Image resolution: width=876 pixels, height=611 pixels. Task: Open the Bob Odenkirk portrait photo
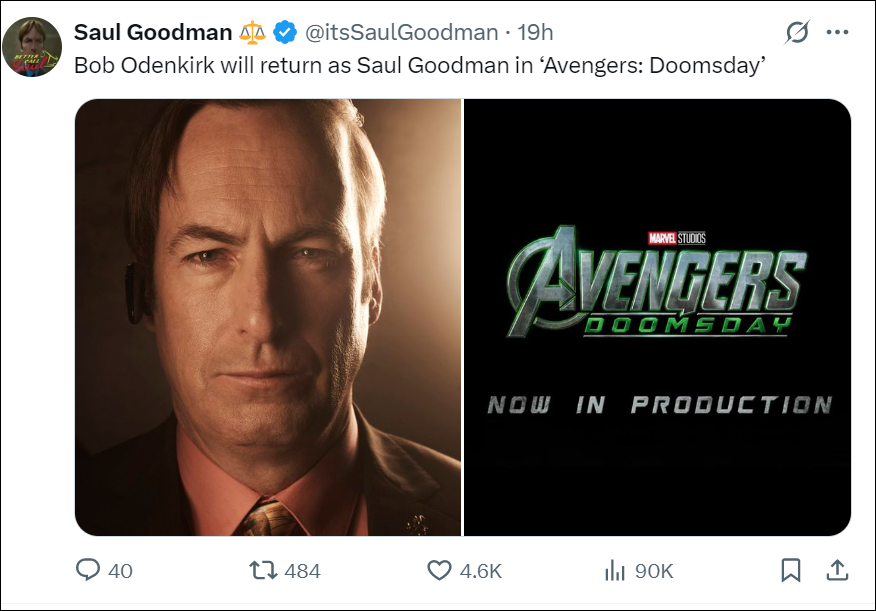268,317
